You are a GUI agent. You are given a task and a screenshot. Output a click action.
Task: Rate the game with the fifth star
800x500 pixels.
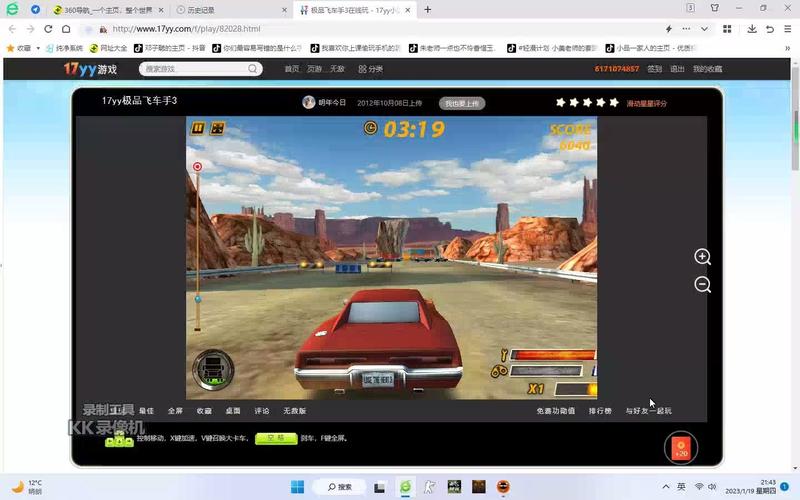tap(614, 102)
